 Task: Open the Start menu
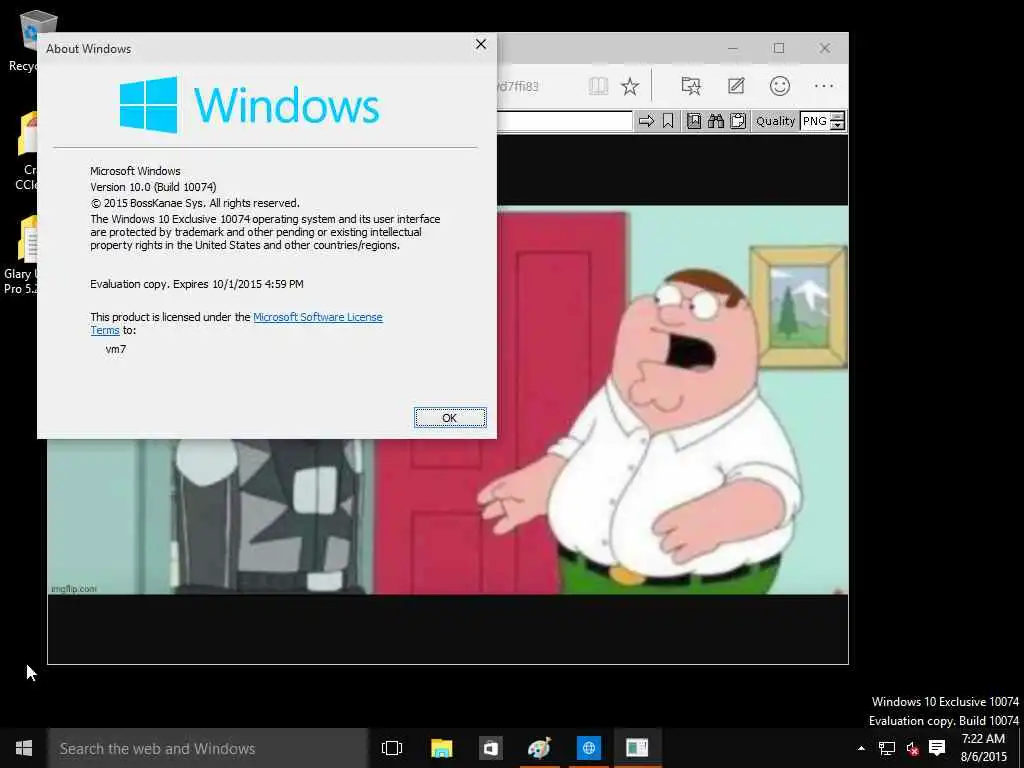coord(24,748)
